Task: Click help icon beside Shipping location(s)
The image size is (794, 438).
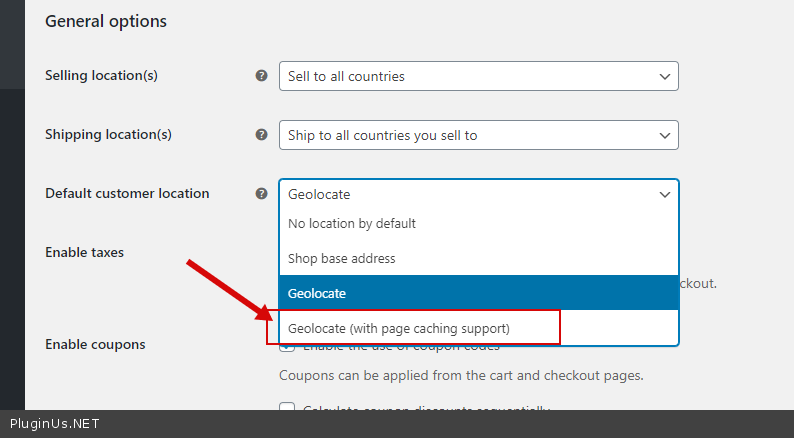Action: 261,135
